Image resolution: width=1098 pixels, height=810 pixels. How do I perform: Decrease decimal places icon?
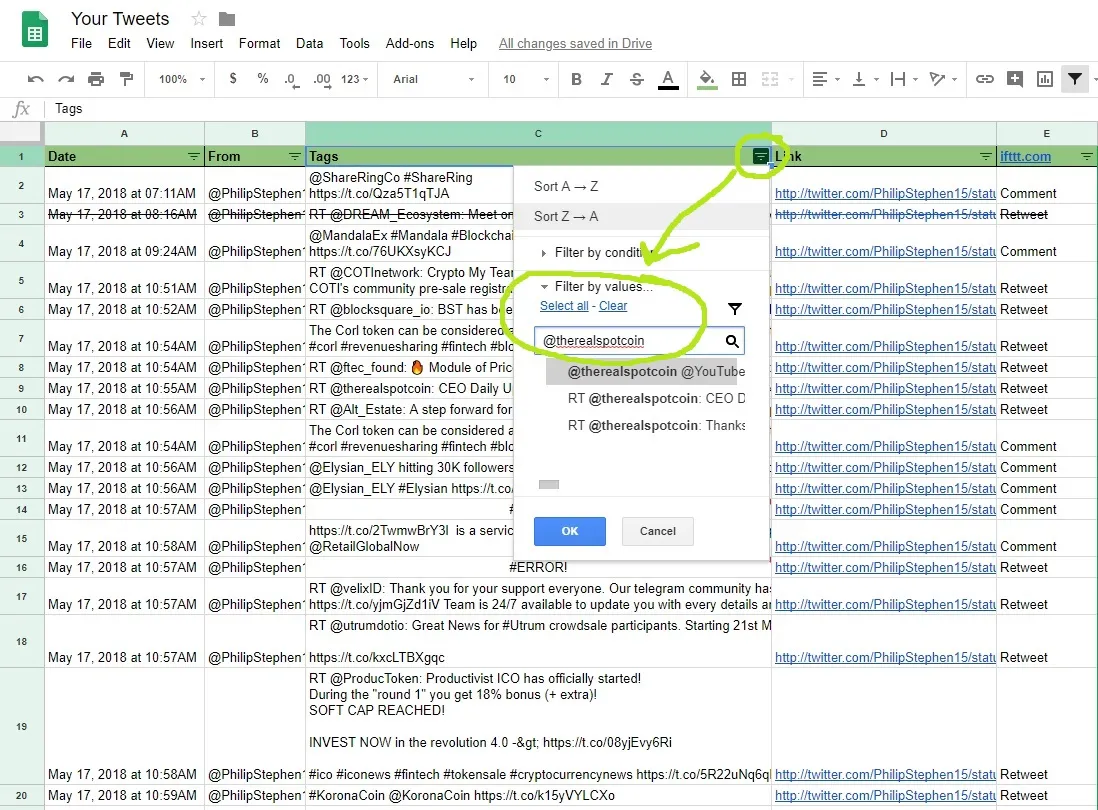tap(291, 80)
